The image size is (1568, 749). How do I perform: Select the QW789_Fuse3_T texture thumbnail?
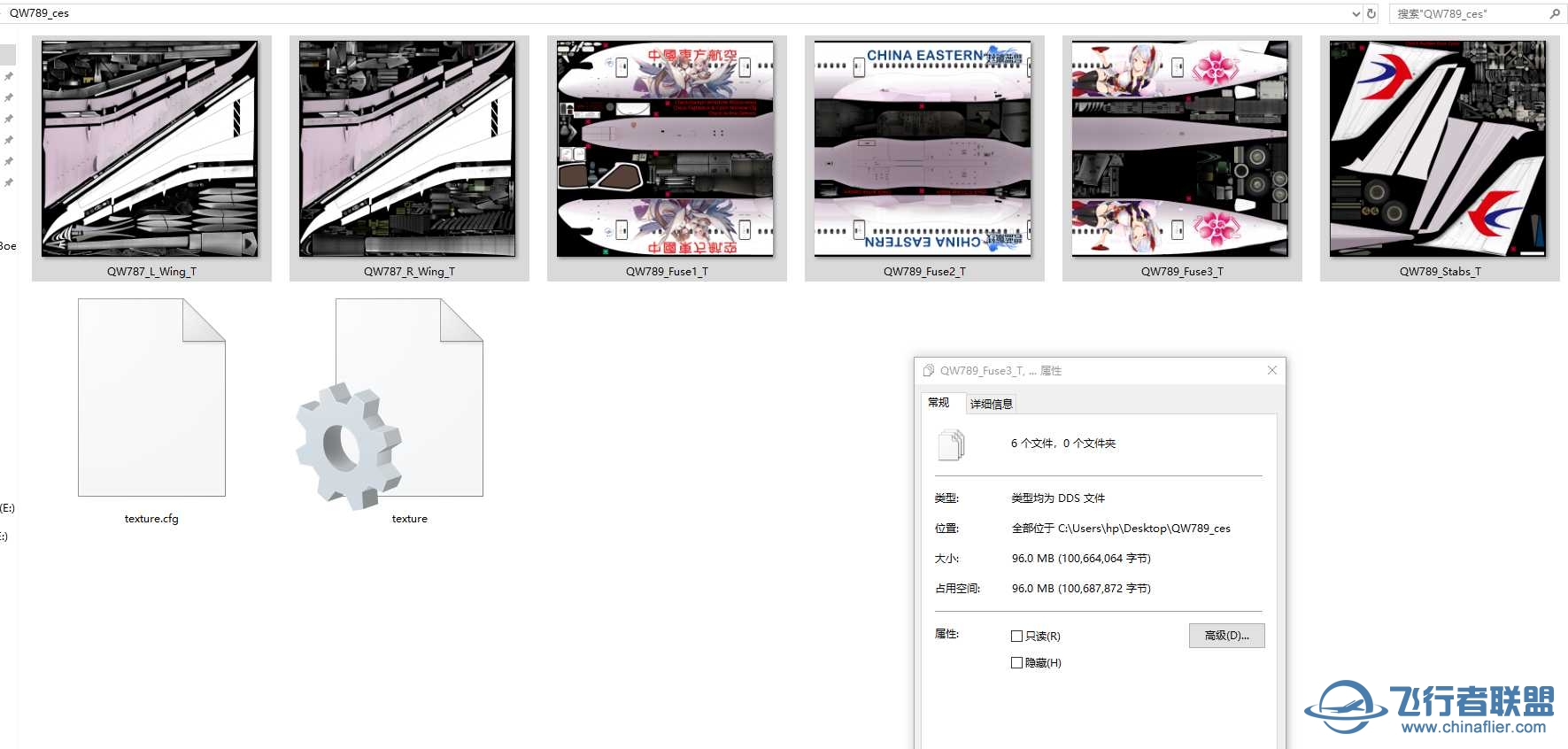point(1181,149)
